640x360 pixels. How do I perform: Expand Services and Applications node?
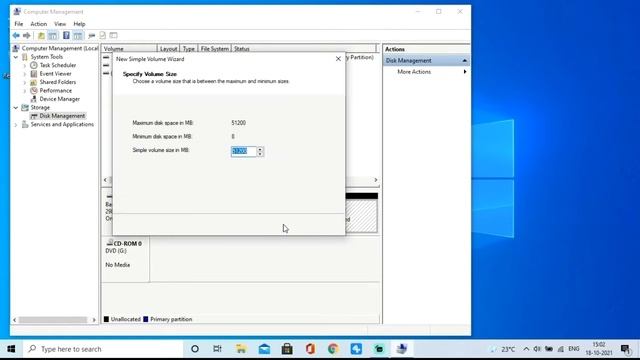pos(16,125)
